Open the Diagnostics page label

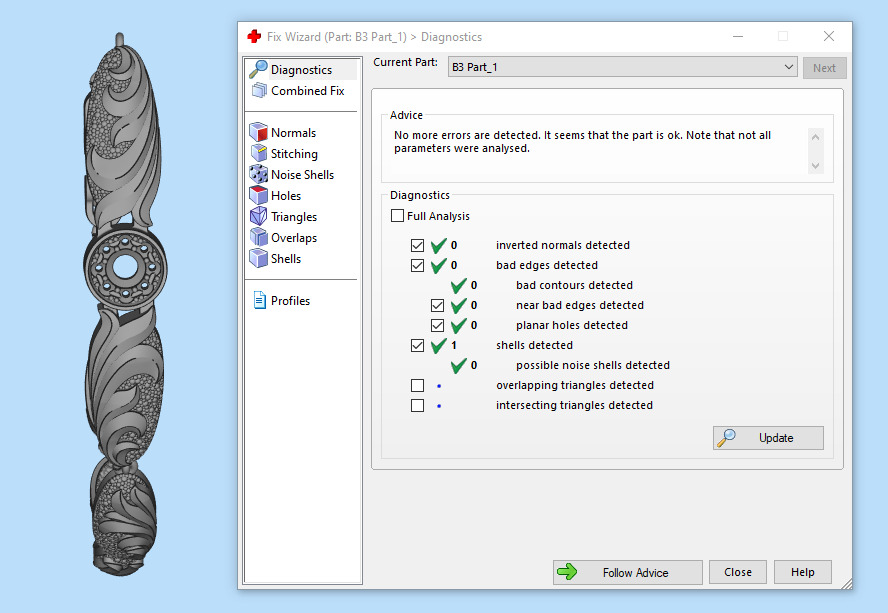301,70
